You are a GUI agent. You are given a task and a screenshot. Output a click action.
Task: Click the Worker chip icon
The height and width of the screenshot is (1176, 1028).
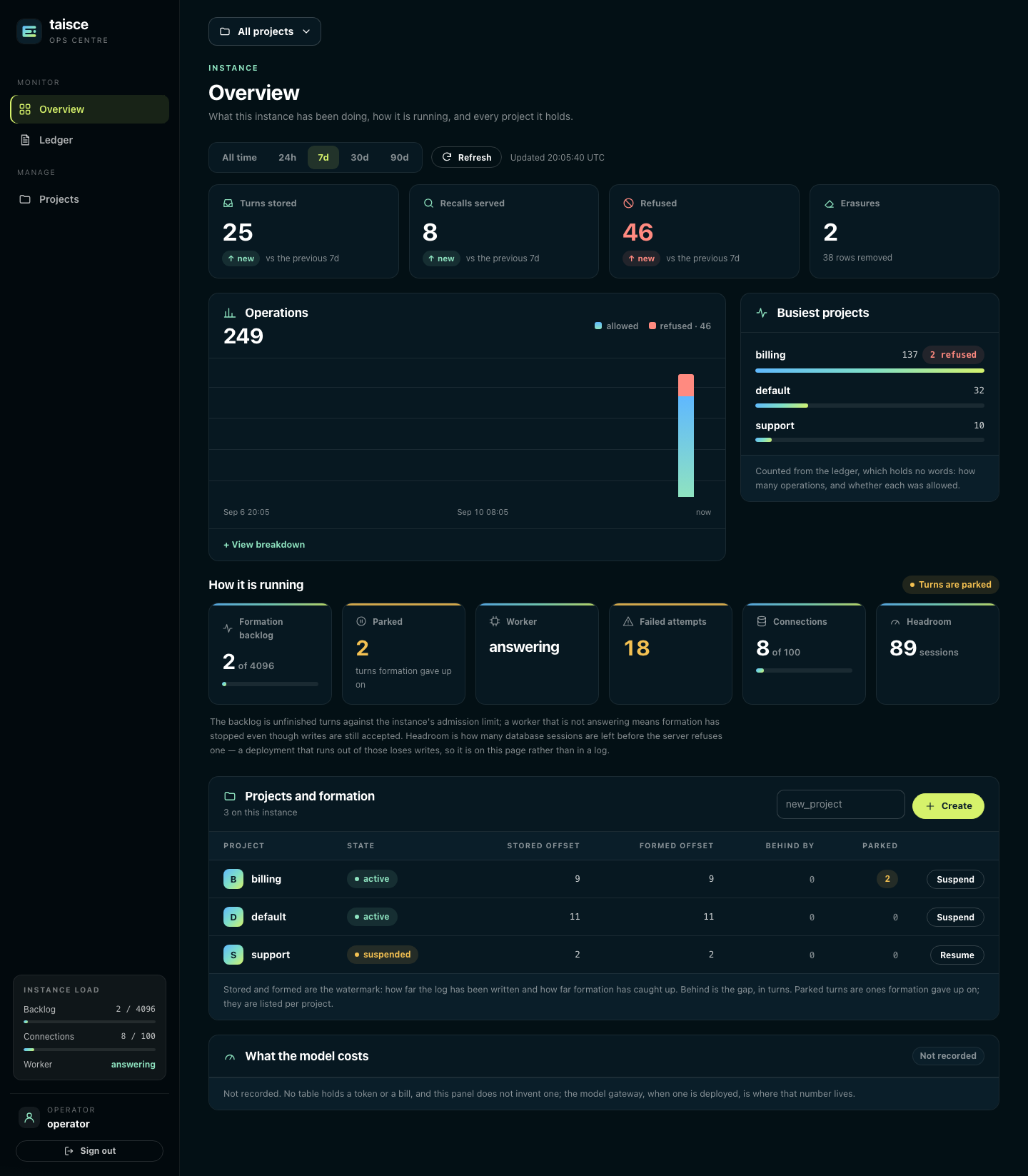click(x=495, y=621)
